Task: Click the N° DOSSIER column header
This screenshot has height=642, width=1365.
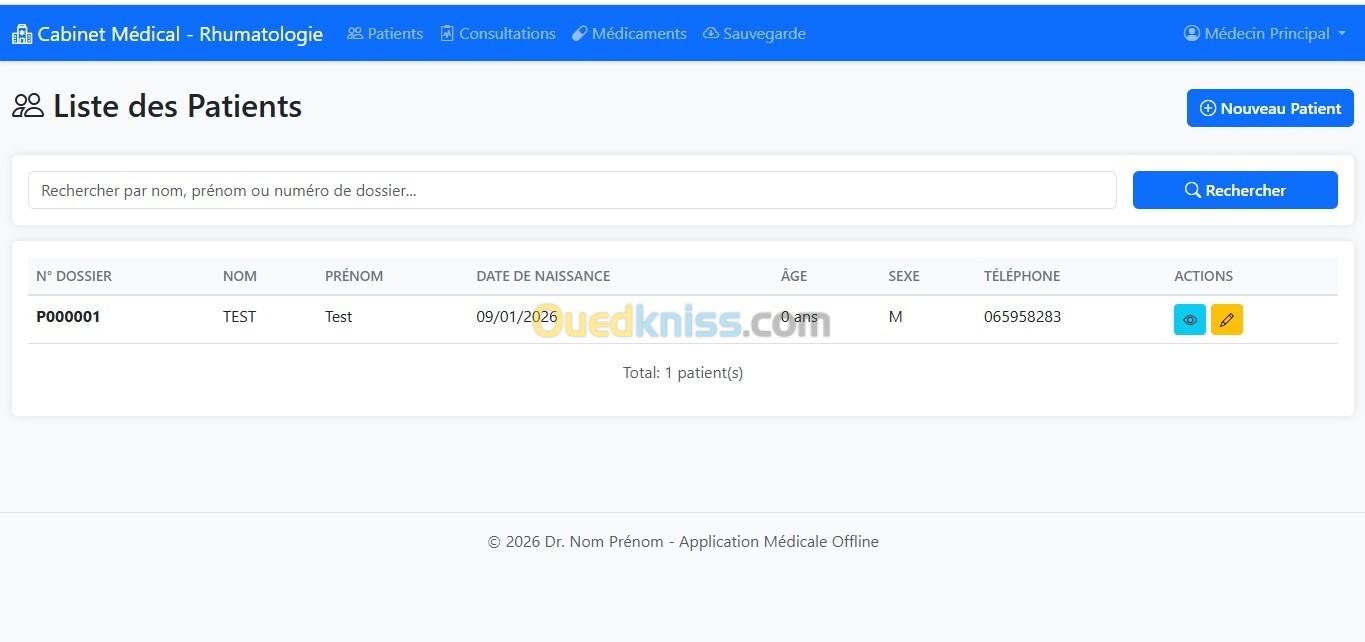Action: (74, 276)
